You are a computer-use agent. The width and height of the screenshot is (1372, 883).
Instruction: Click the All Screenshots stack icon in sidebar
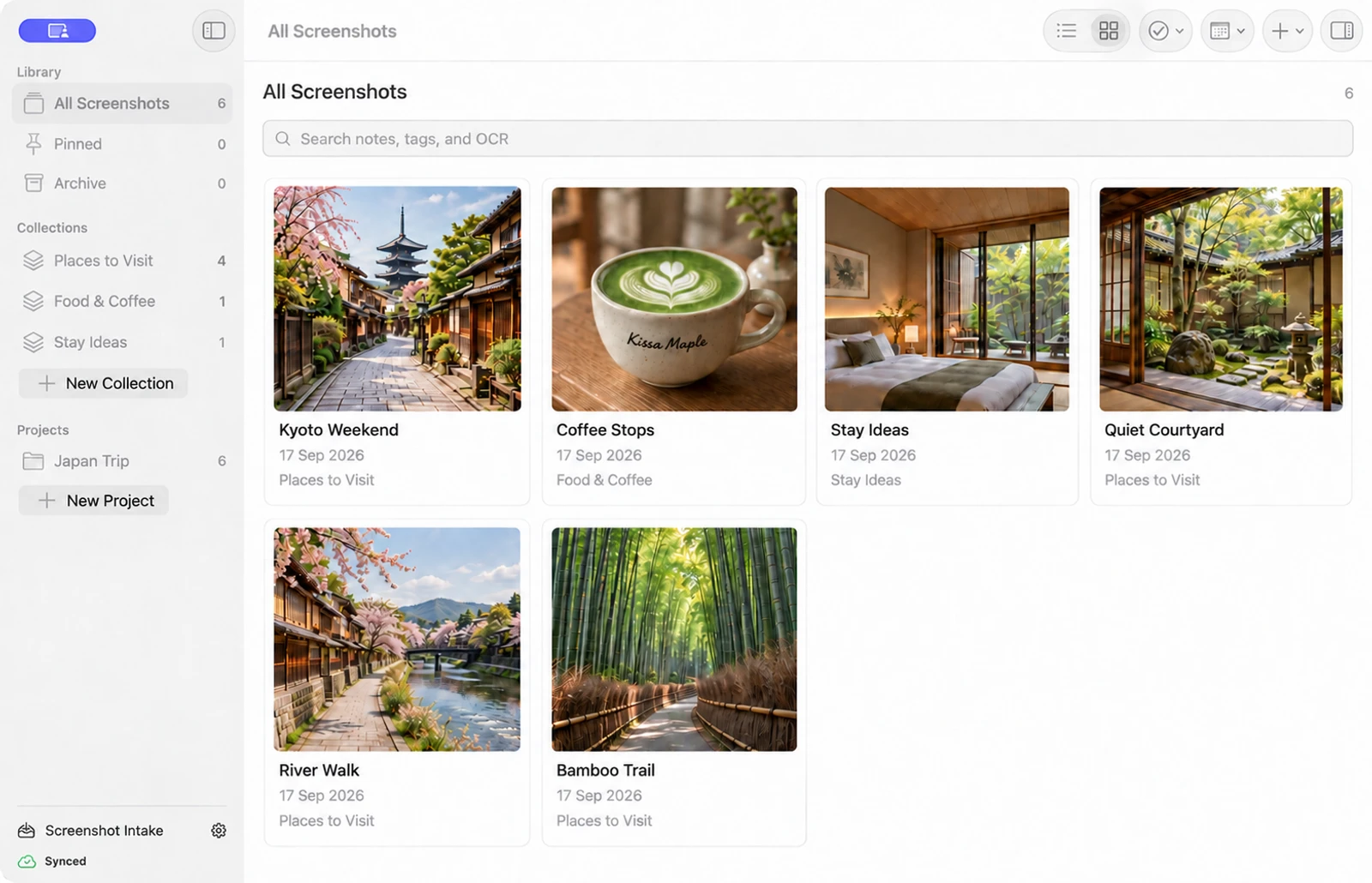coord(33,103)
